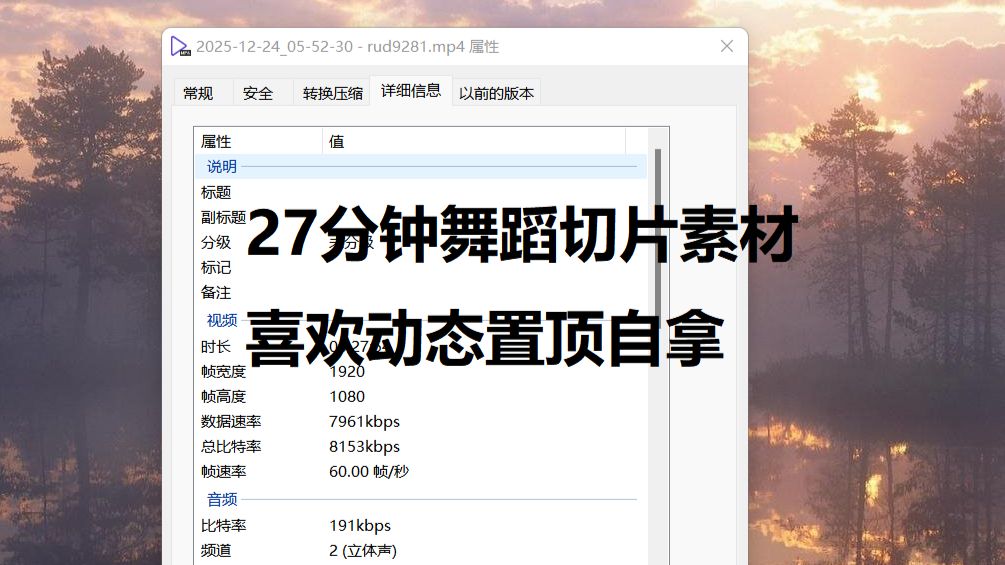Collapse the 说明 group header
1005x565 pixels.
click(x=222, y=166)
